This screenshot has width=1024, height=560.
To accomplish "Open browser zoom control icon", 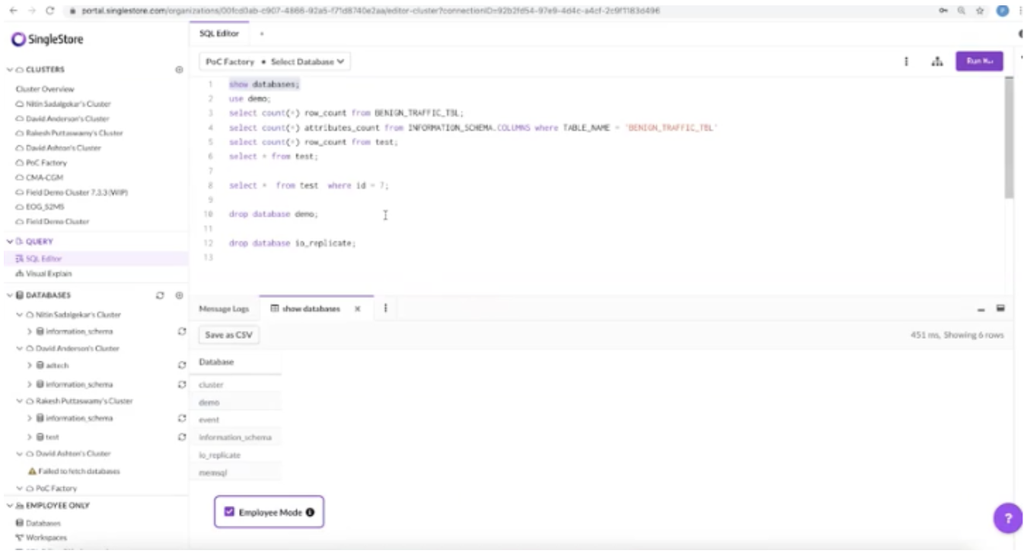I will pos(961,10).
